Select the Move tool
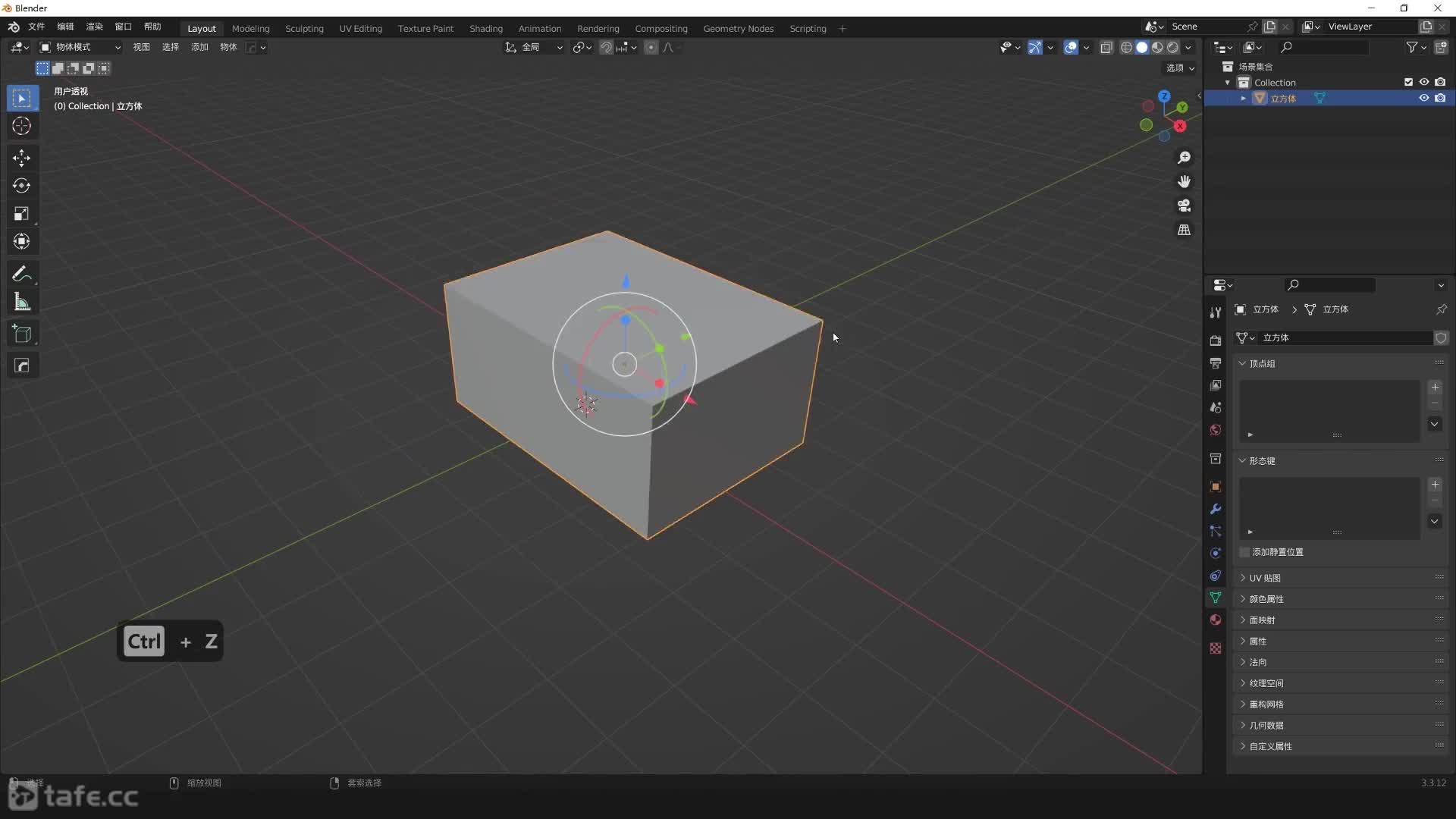The height and width of the screenshot is (819, 1456). (22, 158)
